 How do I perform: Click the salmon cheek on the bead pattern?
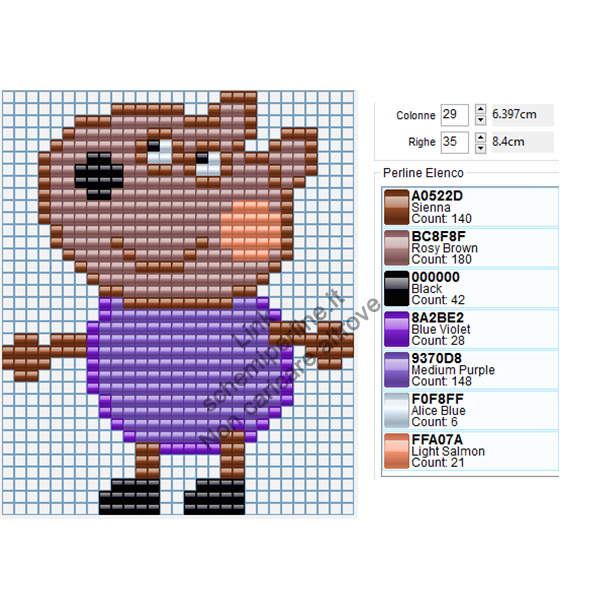tap(251, 231)
